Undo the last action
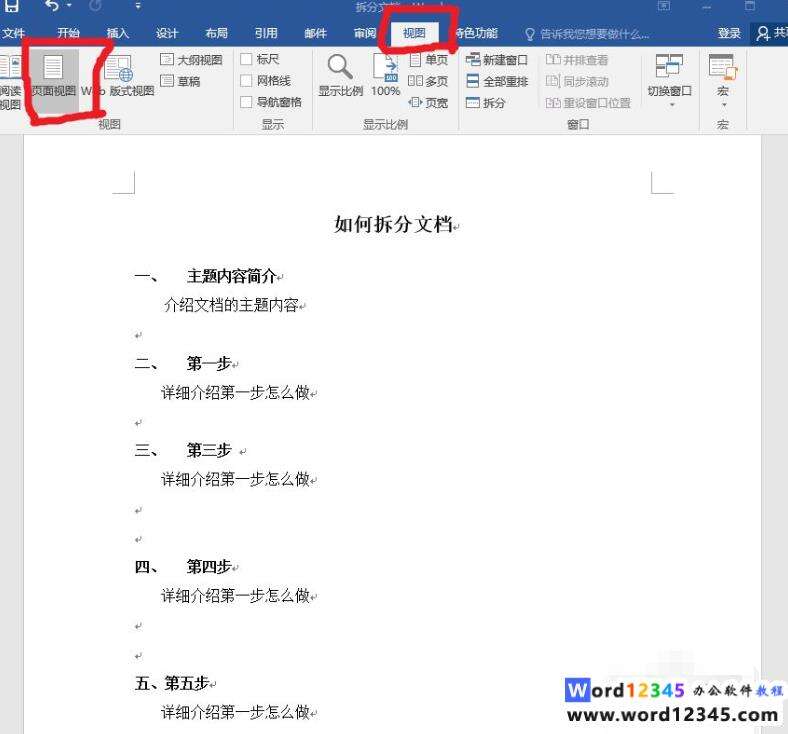This screenshot has height=734, width=788. [x=52, y=5]
